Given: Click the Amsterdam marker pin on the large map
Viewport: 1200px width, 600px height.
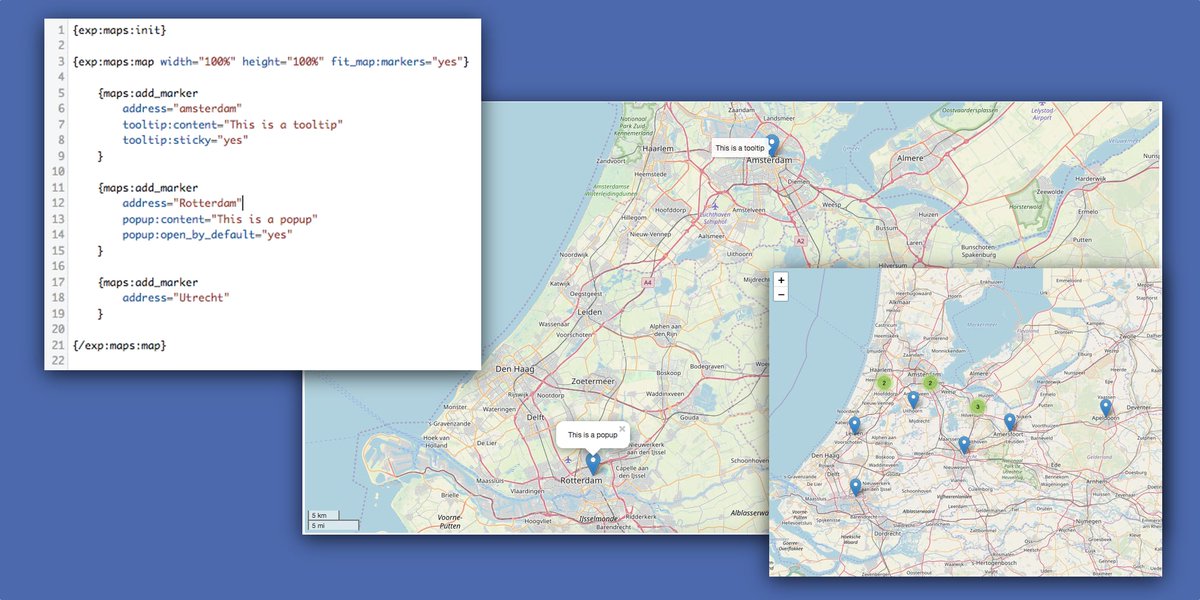Looking at the screenshot, I should 773,145.
